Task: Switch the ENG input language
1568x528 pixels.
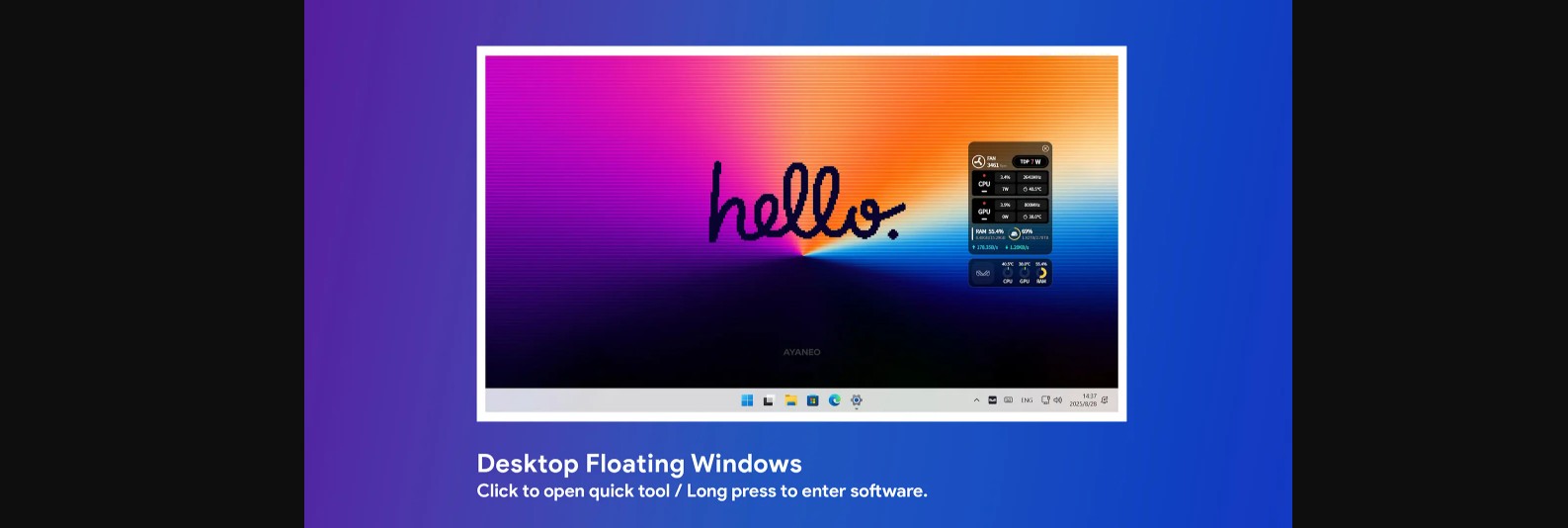Action: [1027, 400]
